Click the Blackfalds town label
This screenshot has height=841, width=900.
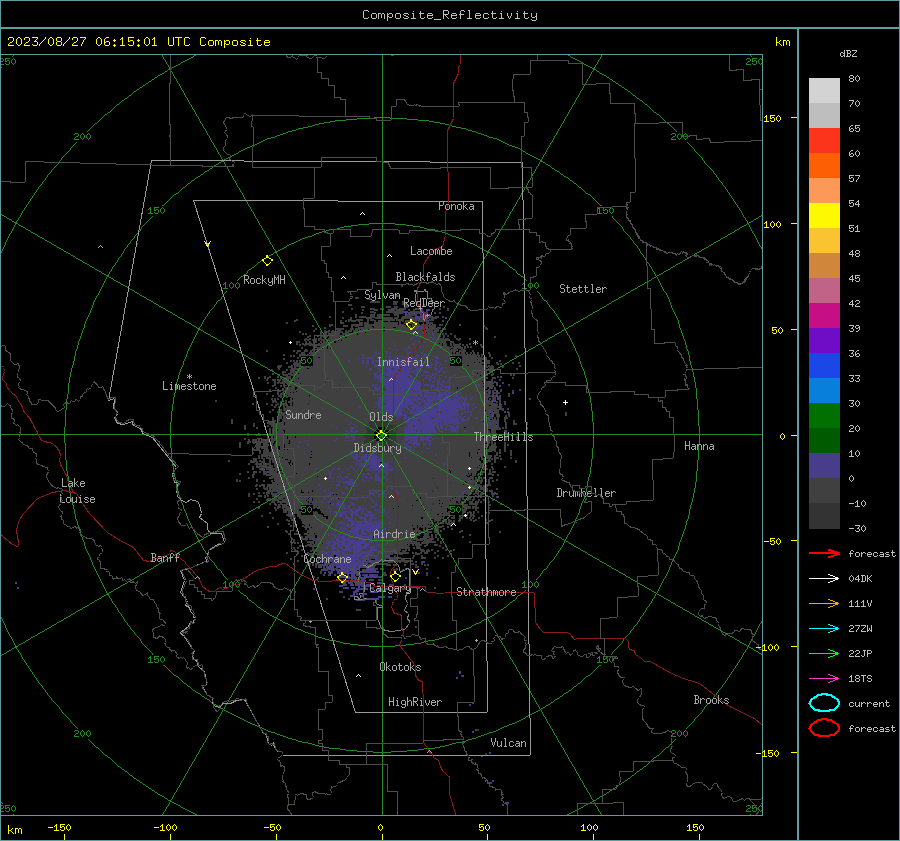425,277
